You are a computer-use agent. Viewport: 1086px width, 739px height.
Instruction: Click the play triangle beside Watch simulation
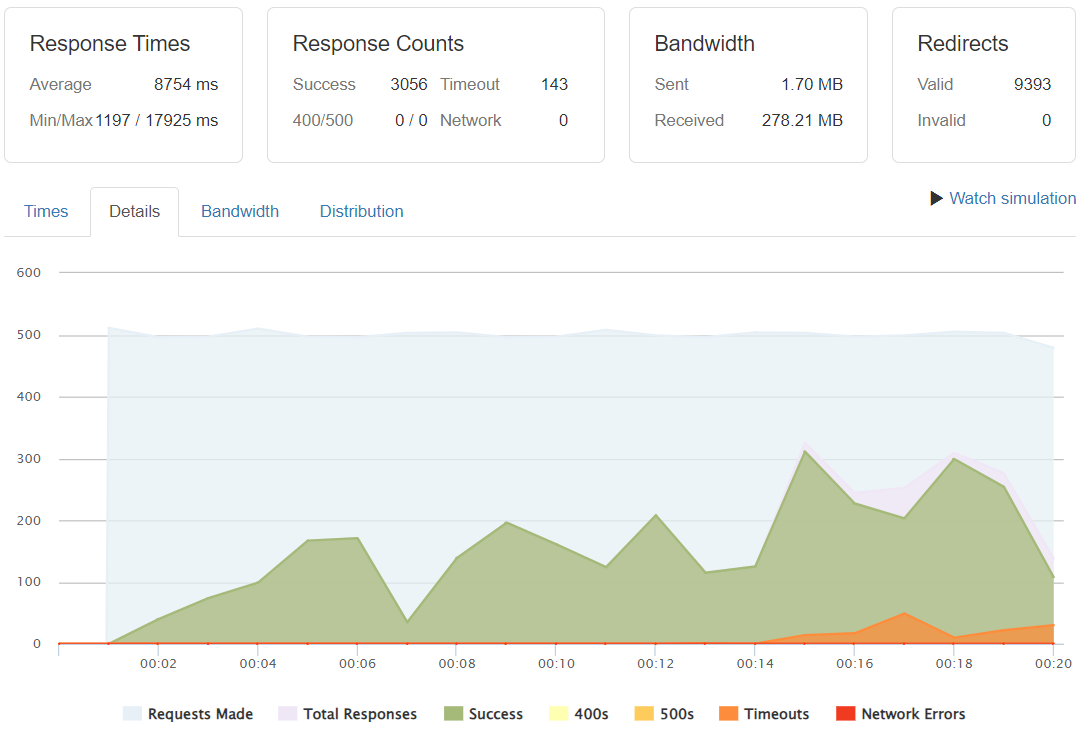[x=936, y=198]
